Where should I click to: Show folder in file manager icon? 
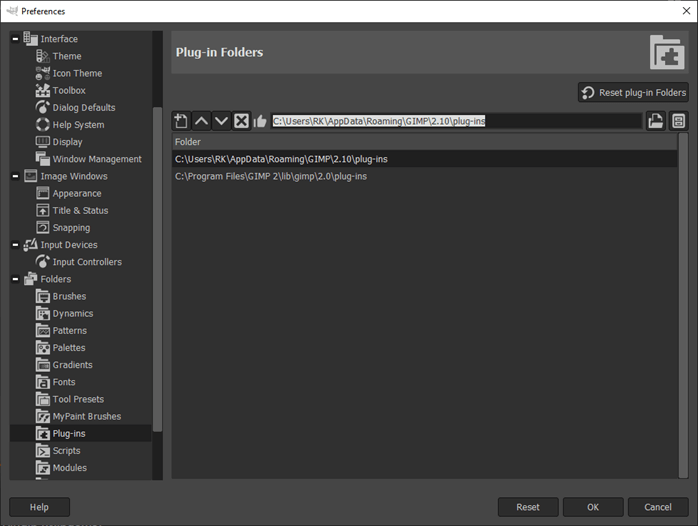click(678, 121)
